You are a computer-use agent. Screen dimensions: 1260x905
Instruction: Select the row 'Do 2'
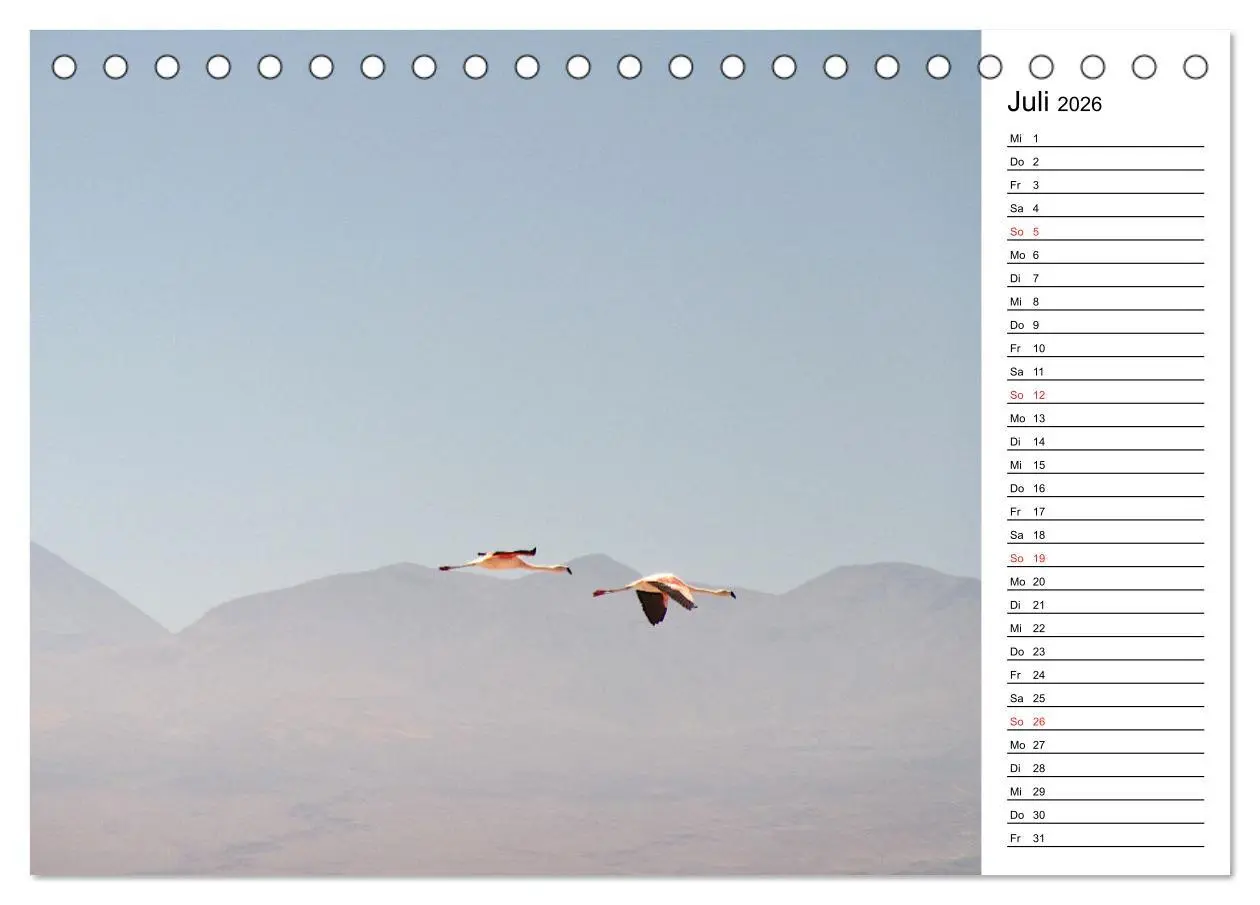pyautogui.click(x=1105, y=161)
